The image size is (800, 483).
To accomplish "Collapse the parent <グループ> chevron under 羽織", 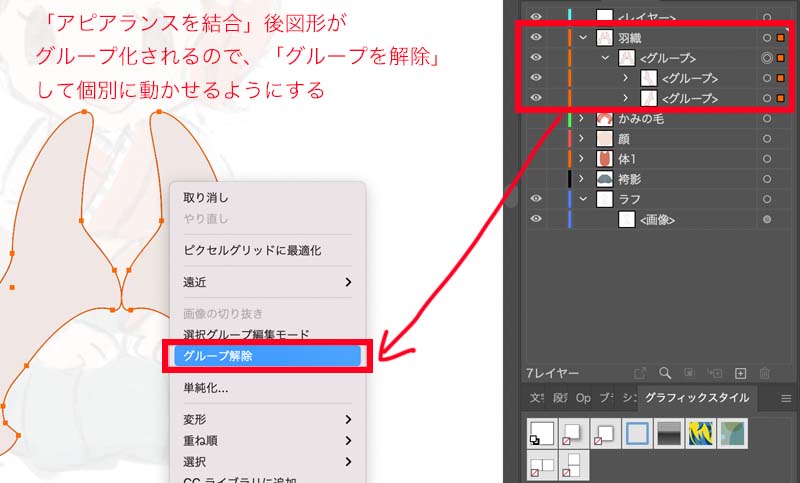I will [x=605, y=58].
